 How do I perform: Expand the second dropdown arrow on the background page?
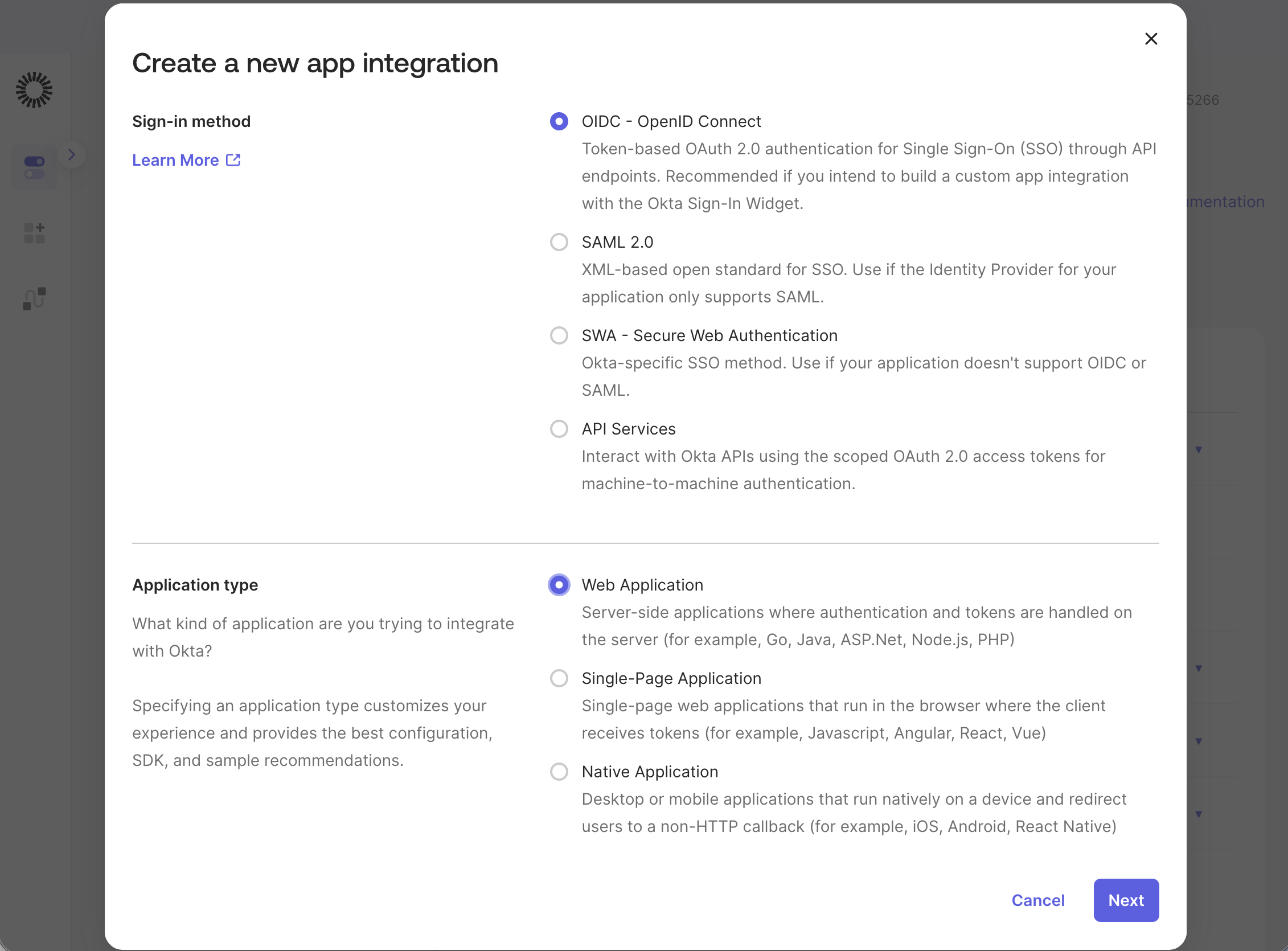[1199, 669]
